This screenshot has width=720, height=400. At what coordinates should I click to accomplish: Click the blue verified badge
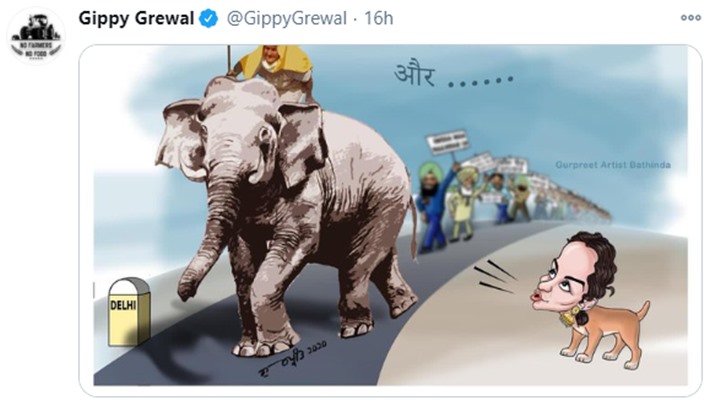[208, 19]
